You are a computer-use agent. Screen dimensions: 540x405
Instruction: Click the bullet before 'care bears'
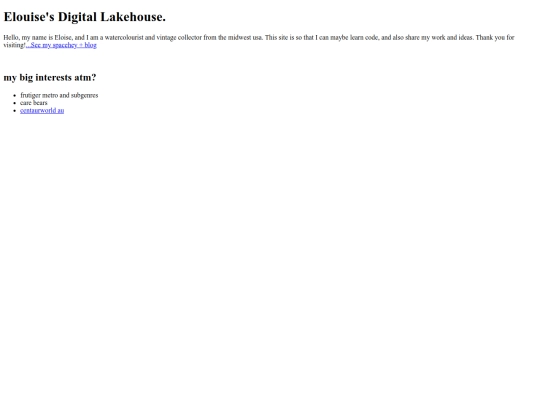click(x=14, y=103)
